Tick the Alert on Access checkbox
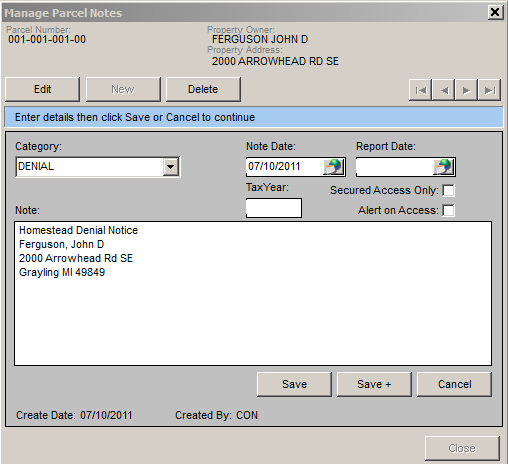508x464 pixels. (x=448, y=210)
